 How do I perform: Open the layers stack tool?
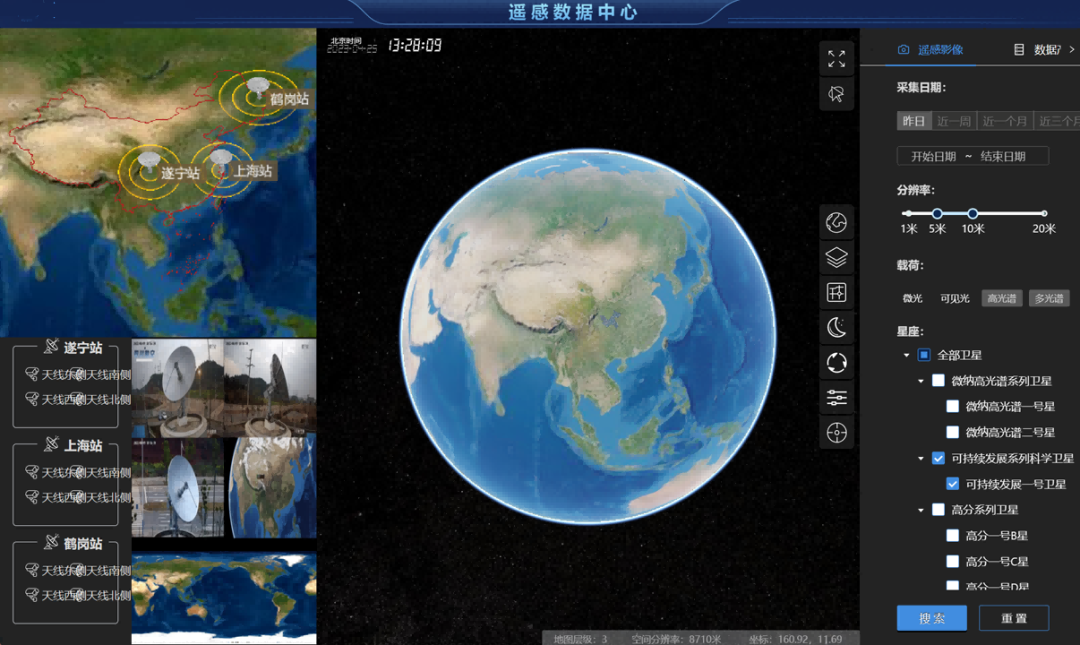pos(837,258)
